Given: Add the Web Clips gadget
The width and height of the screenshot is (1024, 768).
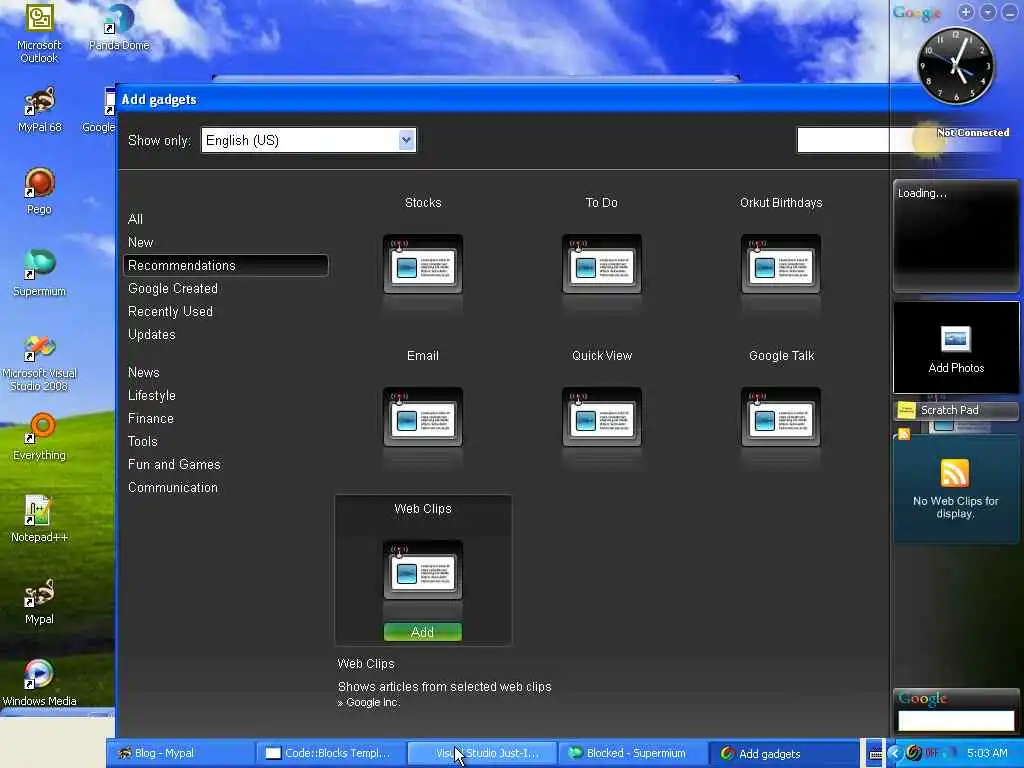Looking at the screenshot, I should point(423,632).
